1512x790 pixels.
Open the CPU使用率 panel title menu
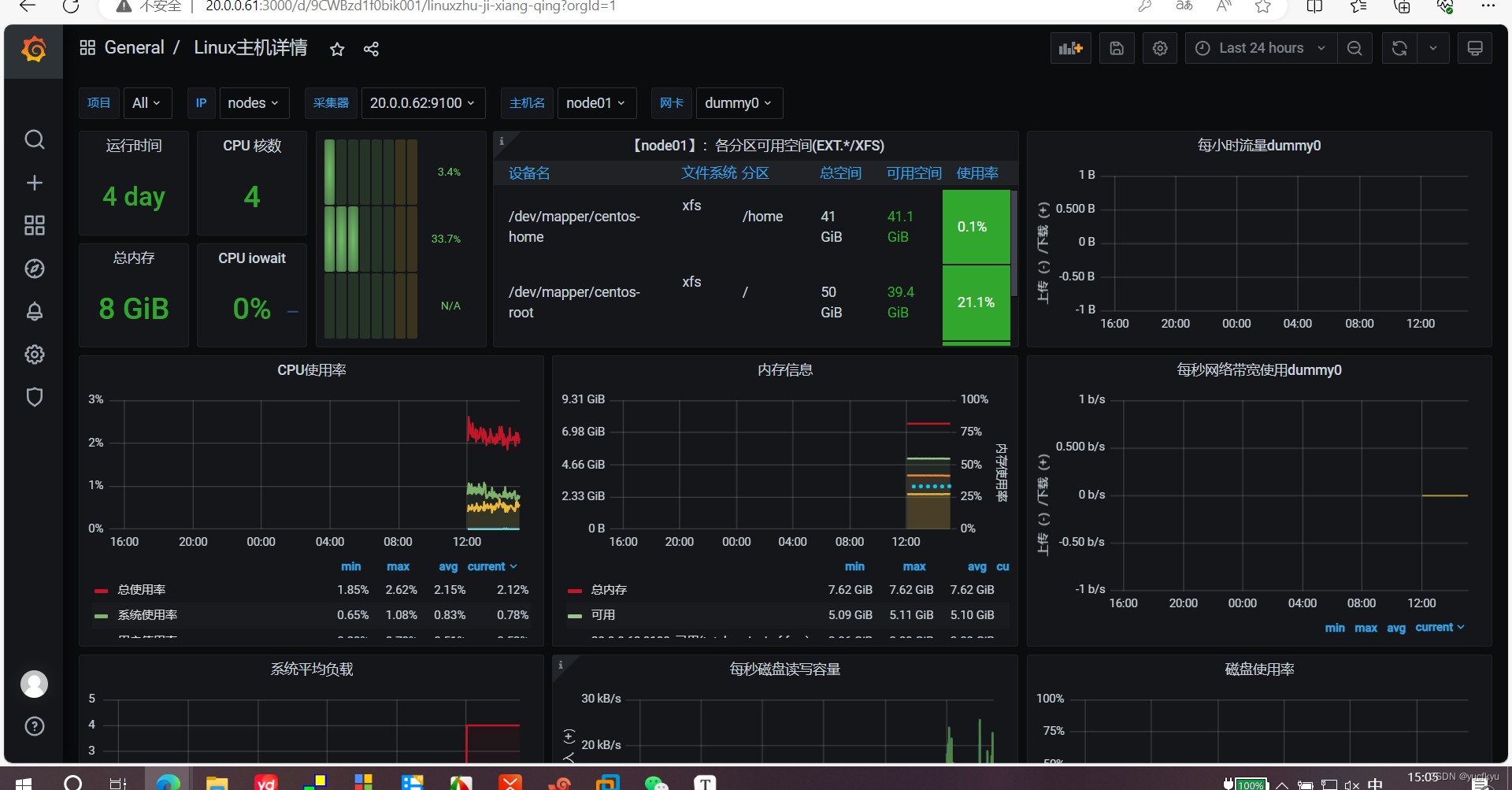(x=311, y=370)
